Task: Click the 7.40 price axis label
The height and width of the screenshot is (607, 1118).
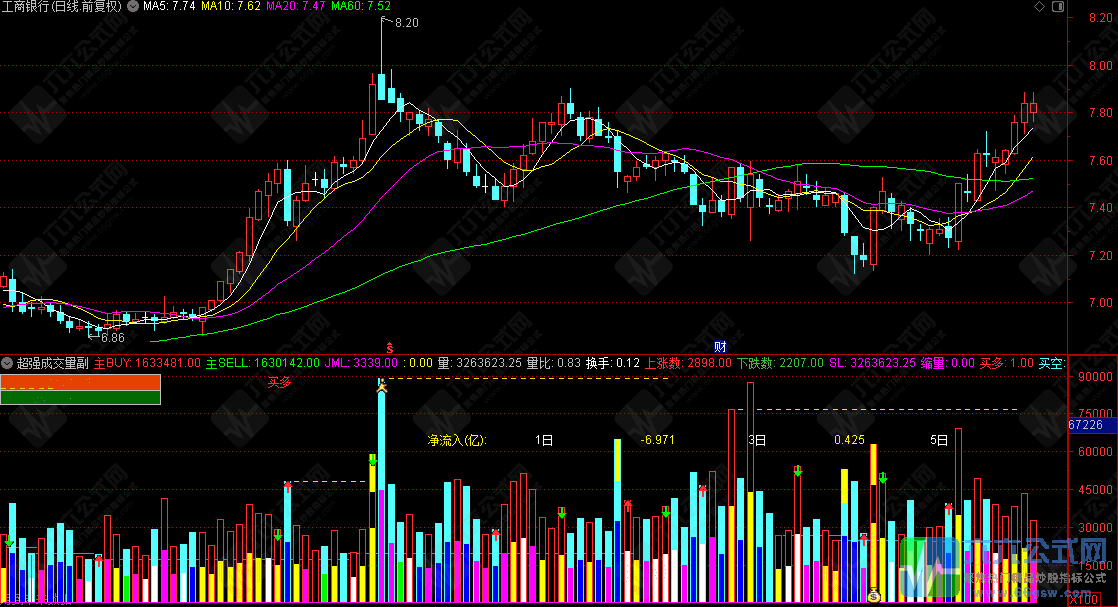Action: (x=1101, y=208)
